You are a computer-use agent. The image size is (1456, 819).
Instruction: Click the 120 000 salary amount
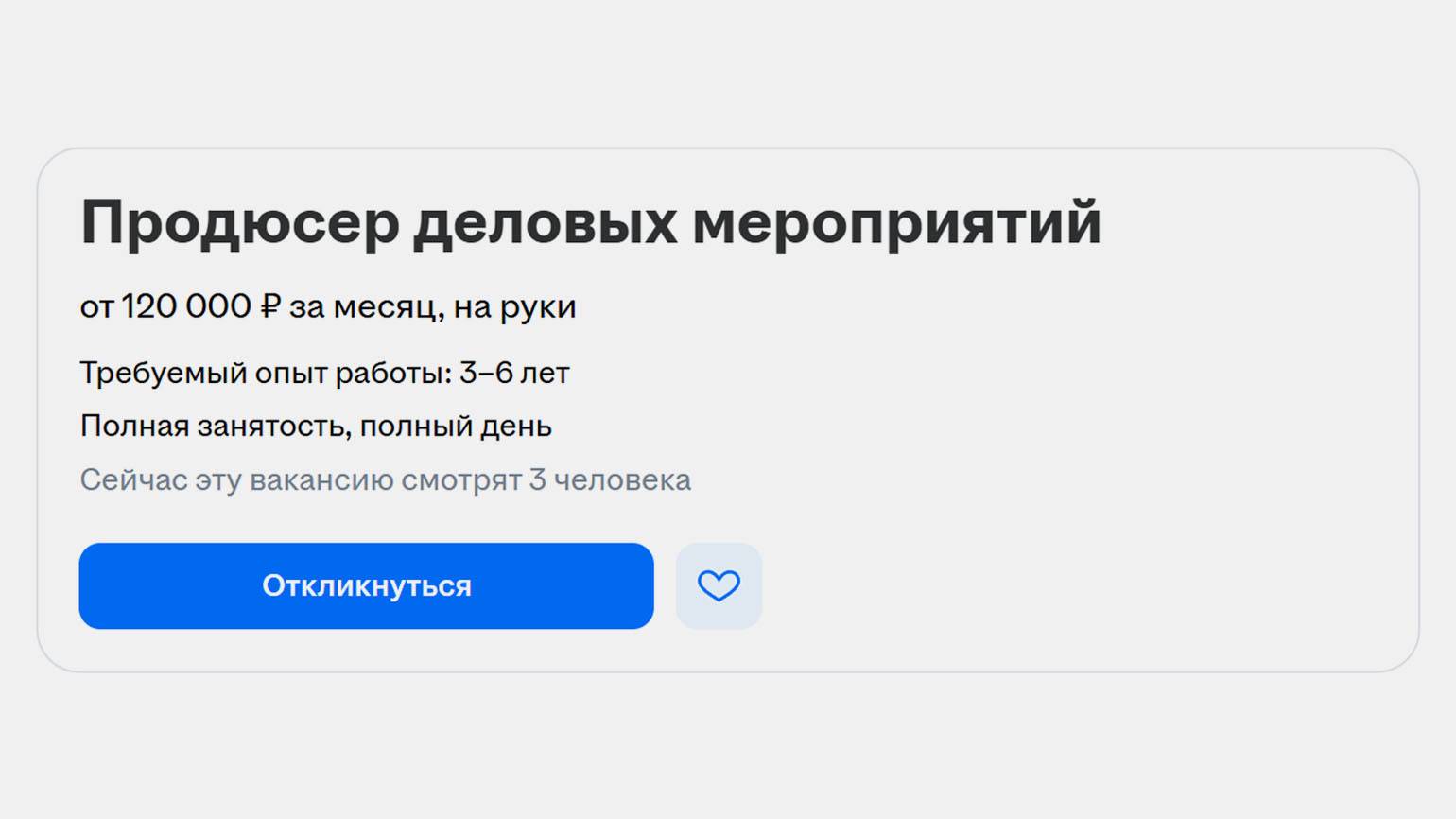(x=186, y=306)
